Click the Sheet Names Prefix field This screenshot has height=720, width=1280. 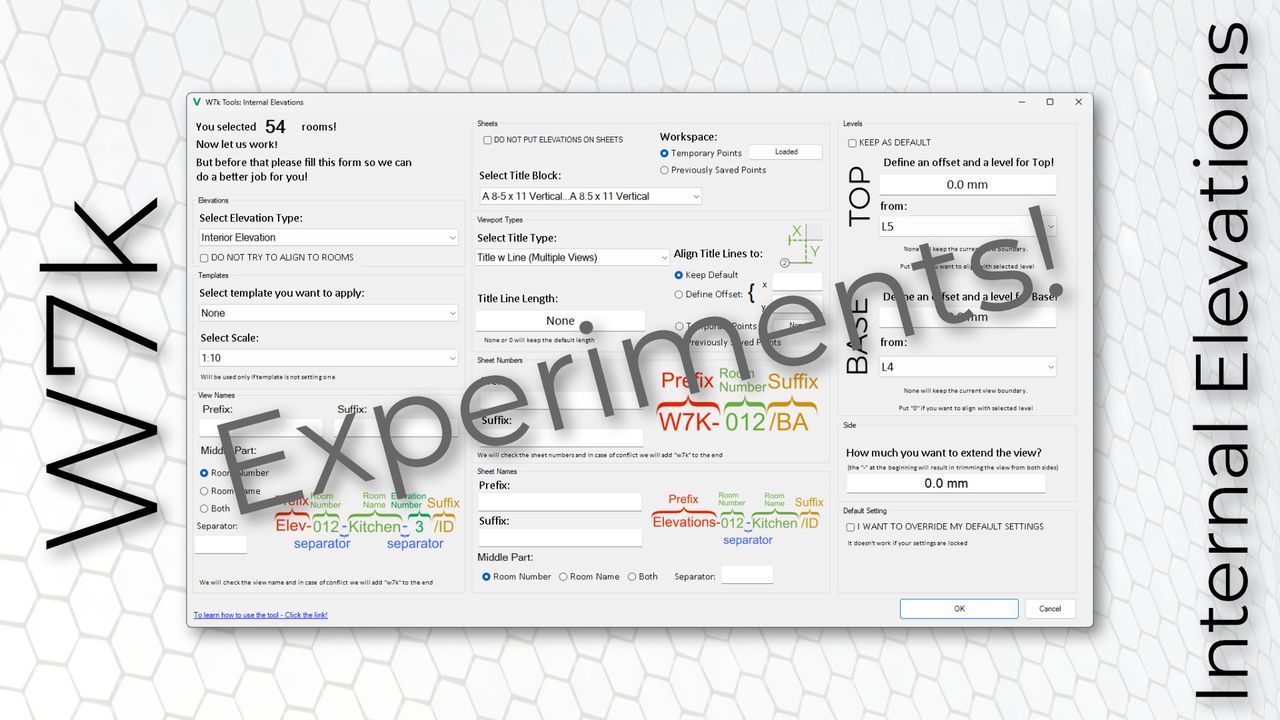pos(559,501)
